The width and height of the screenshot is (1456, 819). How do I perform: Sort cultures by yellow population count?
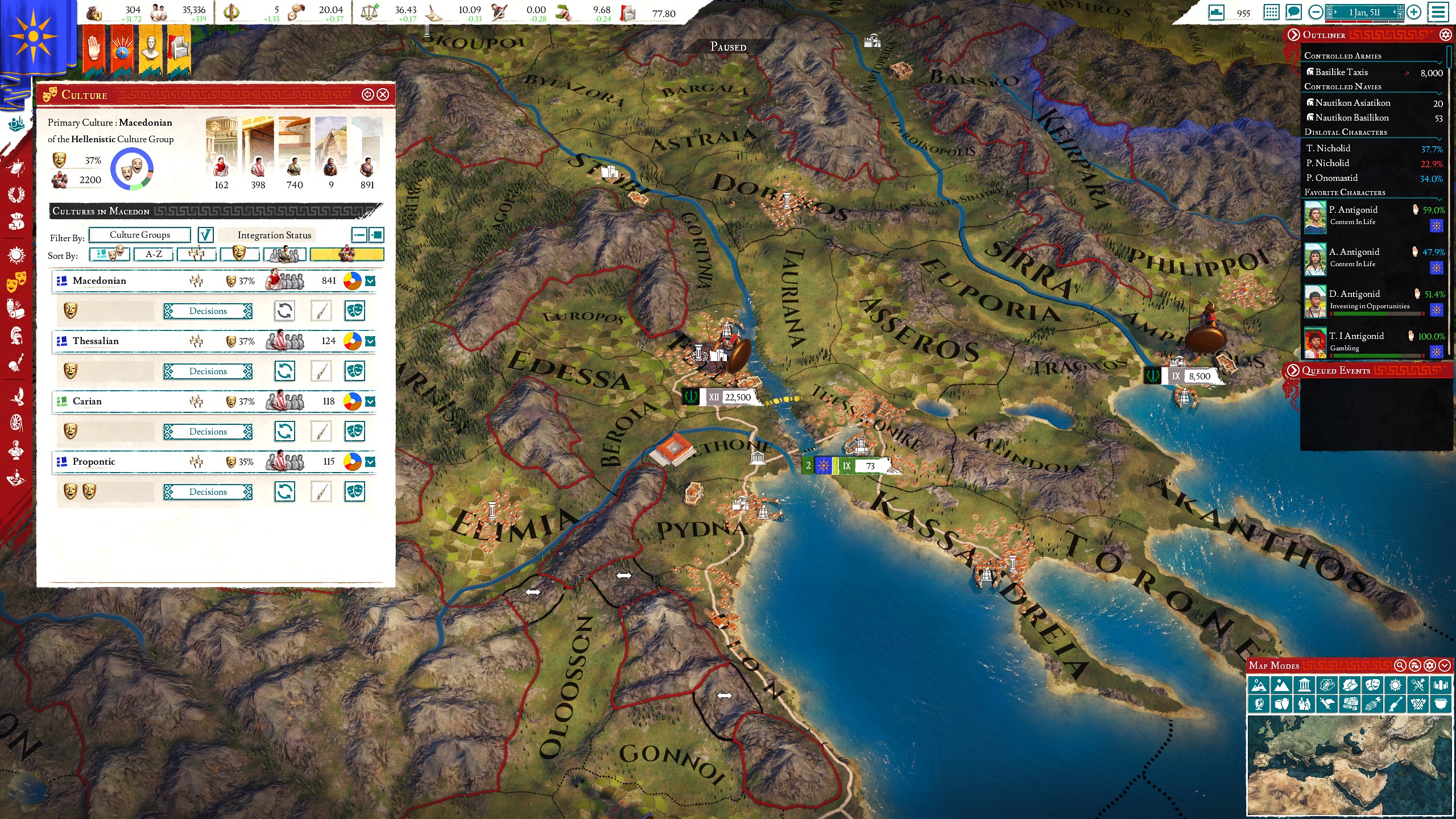(x=347, y=254)
